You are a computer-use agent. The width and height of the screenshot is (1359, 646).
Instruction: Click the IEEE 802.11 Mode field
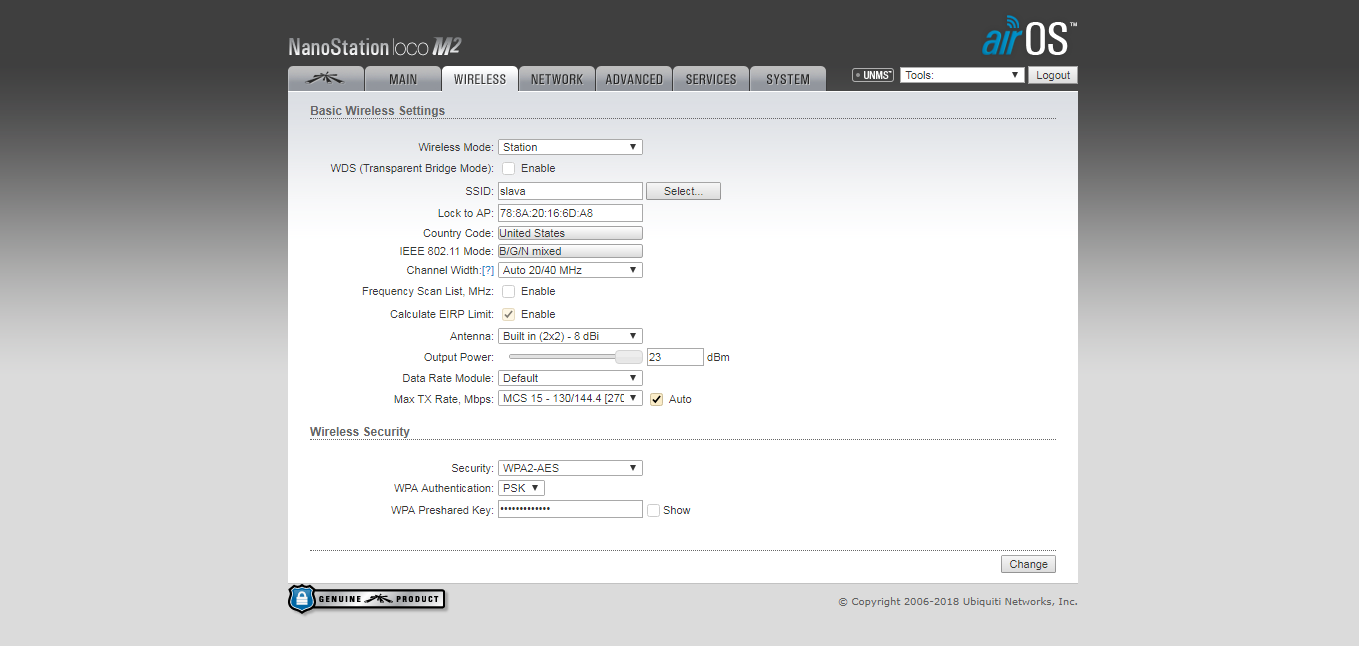pyautogui.click(x=570, y=251)
